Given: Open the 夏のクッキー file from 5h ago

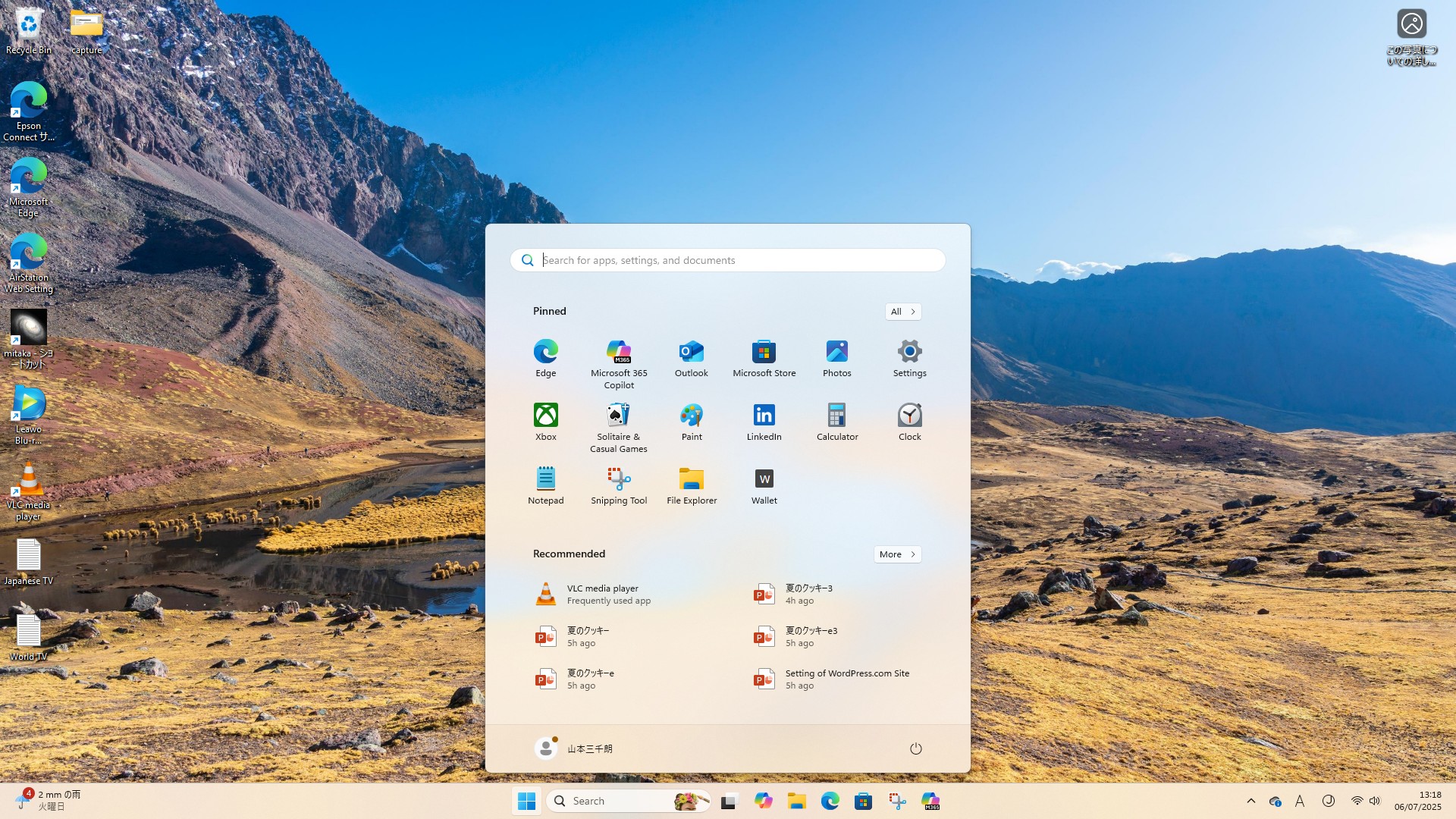Looking at the screenshot, I should (618, 636).
